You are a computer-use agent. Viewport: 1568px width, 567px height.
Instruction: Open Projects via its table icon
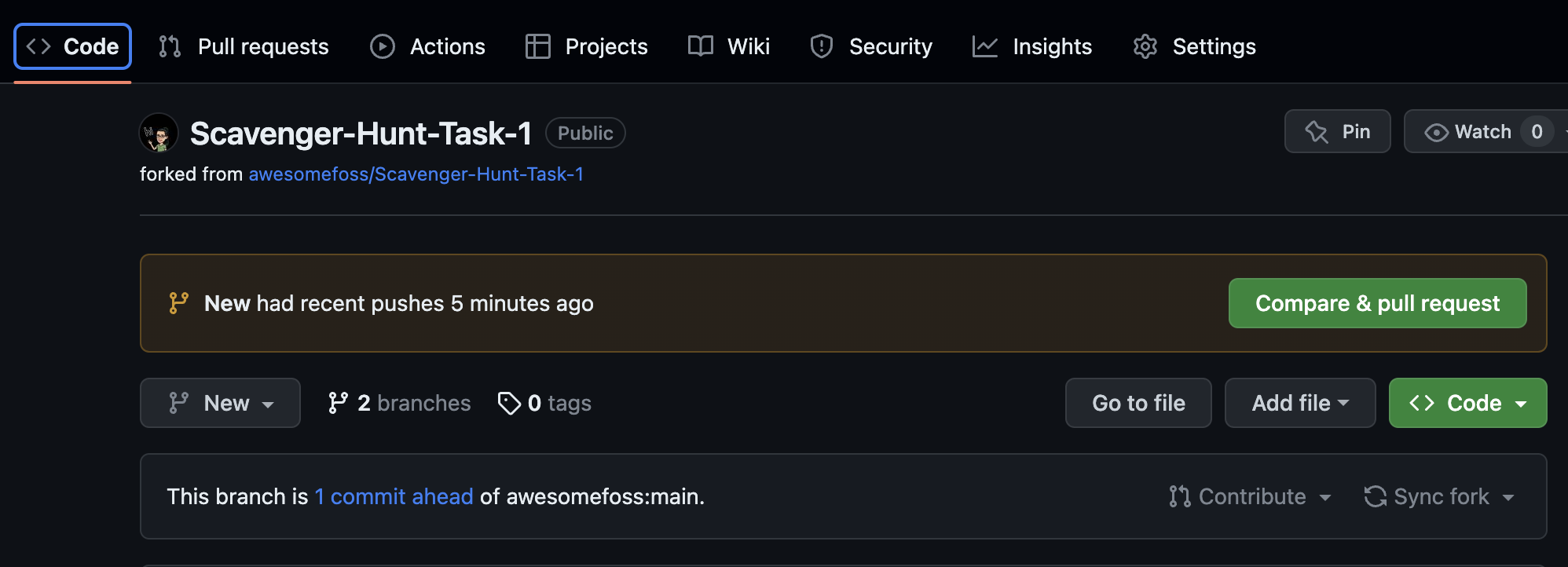[x=538, y=46]
